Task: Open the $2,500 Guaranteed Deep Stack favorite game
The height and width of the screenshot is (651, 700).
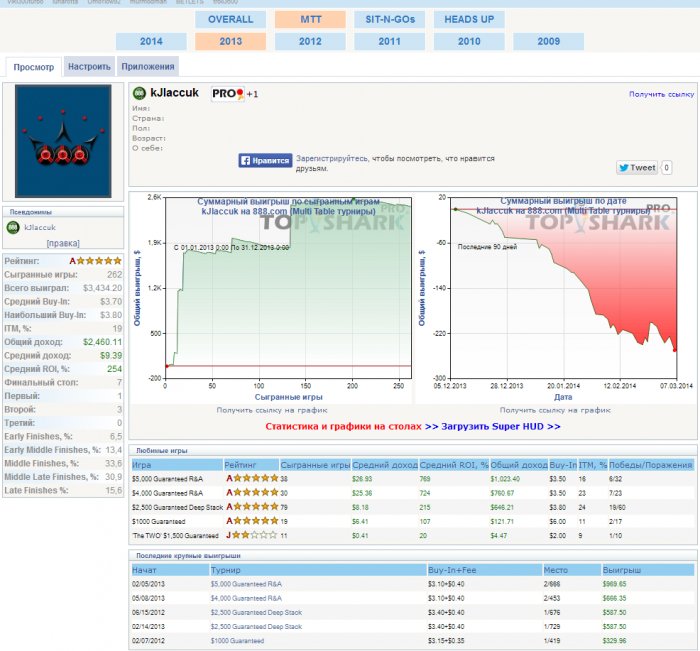Action: [x=176, y=507]
